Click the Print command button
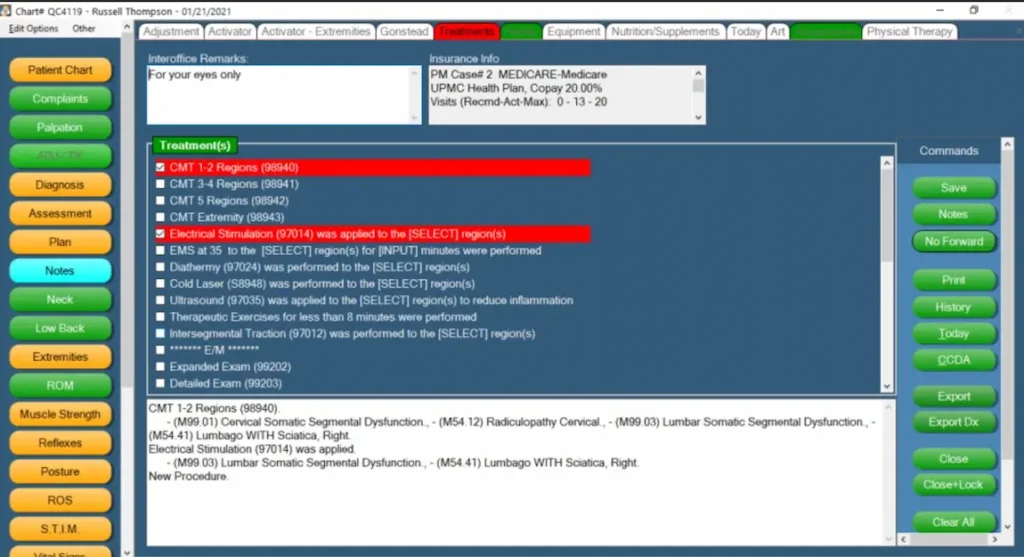Viewport: 1024px width, 557px height. (953, 280)
